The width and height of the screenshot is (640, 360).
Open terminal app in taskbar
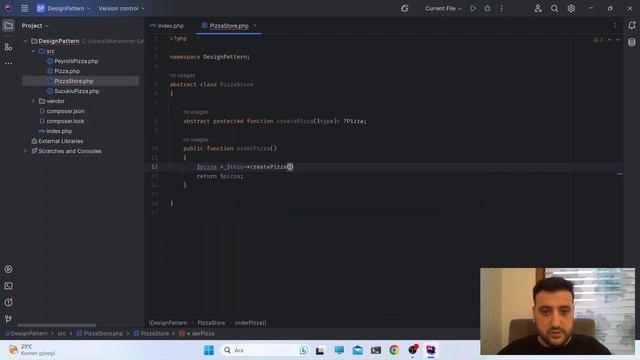(376, 350)
